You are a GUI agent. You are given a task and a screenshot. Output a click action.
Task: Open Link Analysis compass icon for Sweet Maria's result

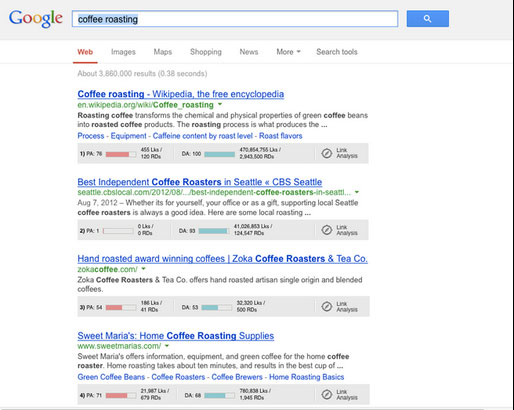point(327,395)
